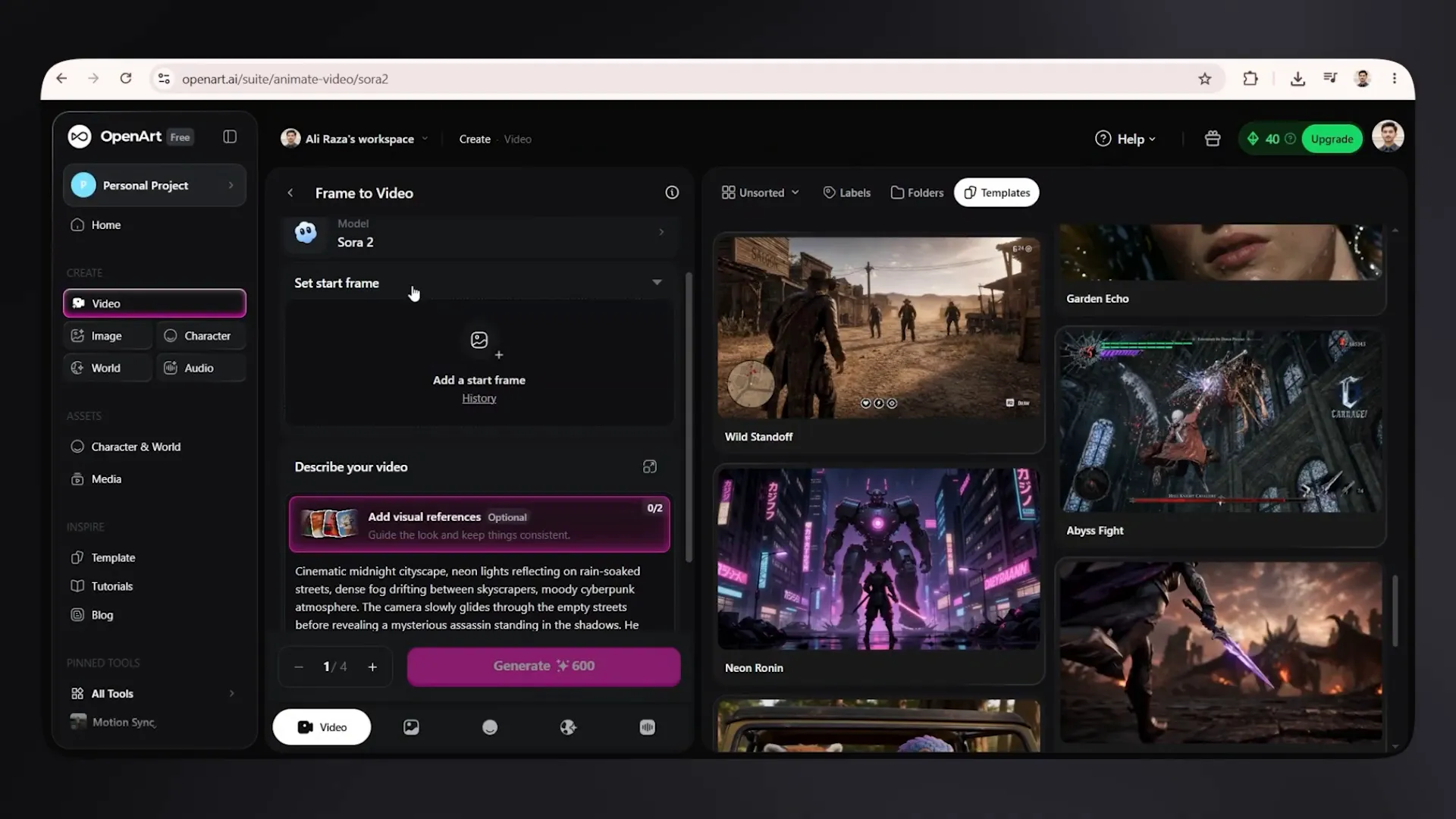Click Create breadcrumb
Viewport: 1456px width, 819px height.
click(x=475, y=139)
